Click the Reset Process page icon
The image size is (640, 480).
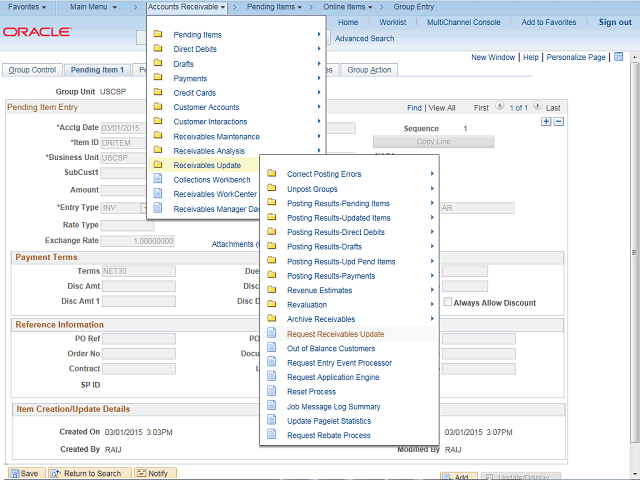tap(272, 391)
